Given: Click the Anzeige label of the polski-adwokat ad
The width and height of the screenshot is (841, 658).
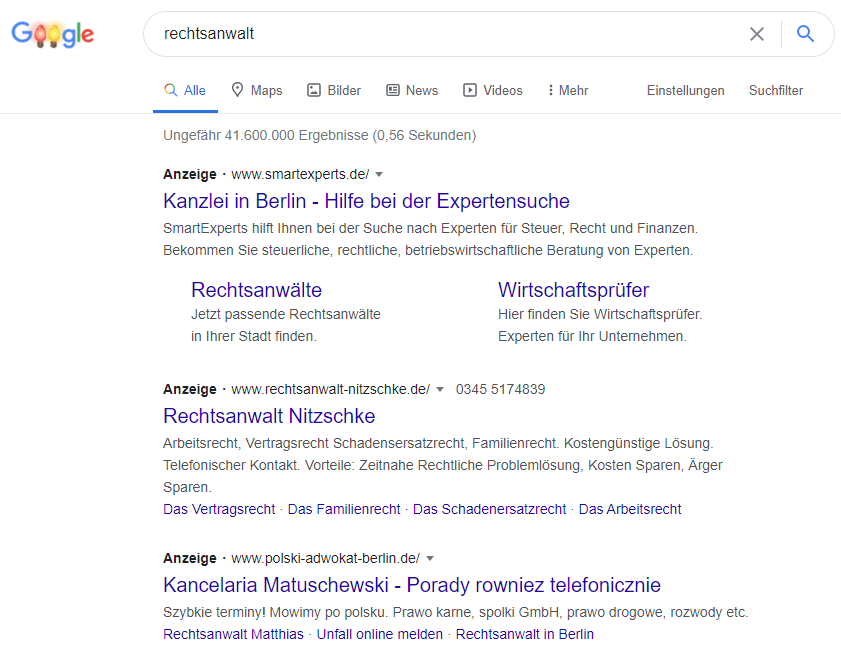Looking at the screenshot, I should [x=190, y=558].
